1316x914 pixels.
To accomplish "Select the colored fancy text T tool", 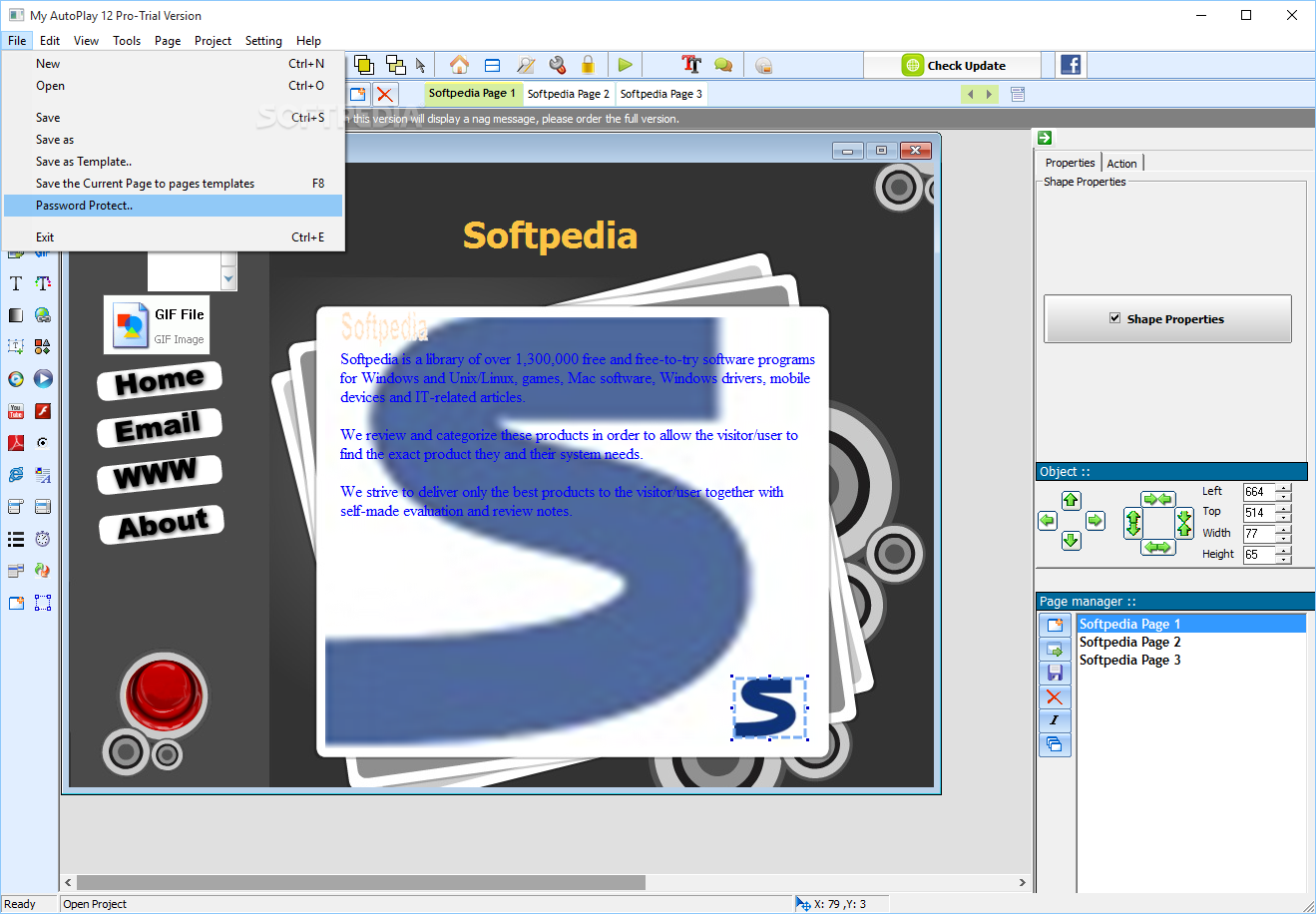I will (x=43, y=283).
